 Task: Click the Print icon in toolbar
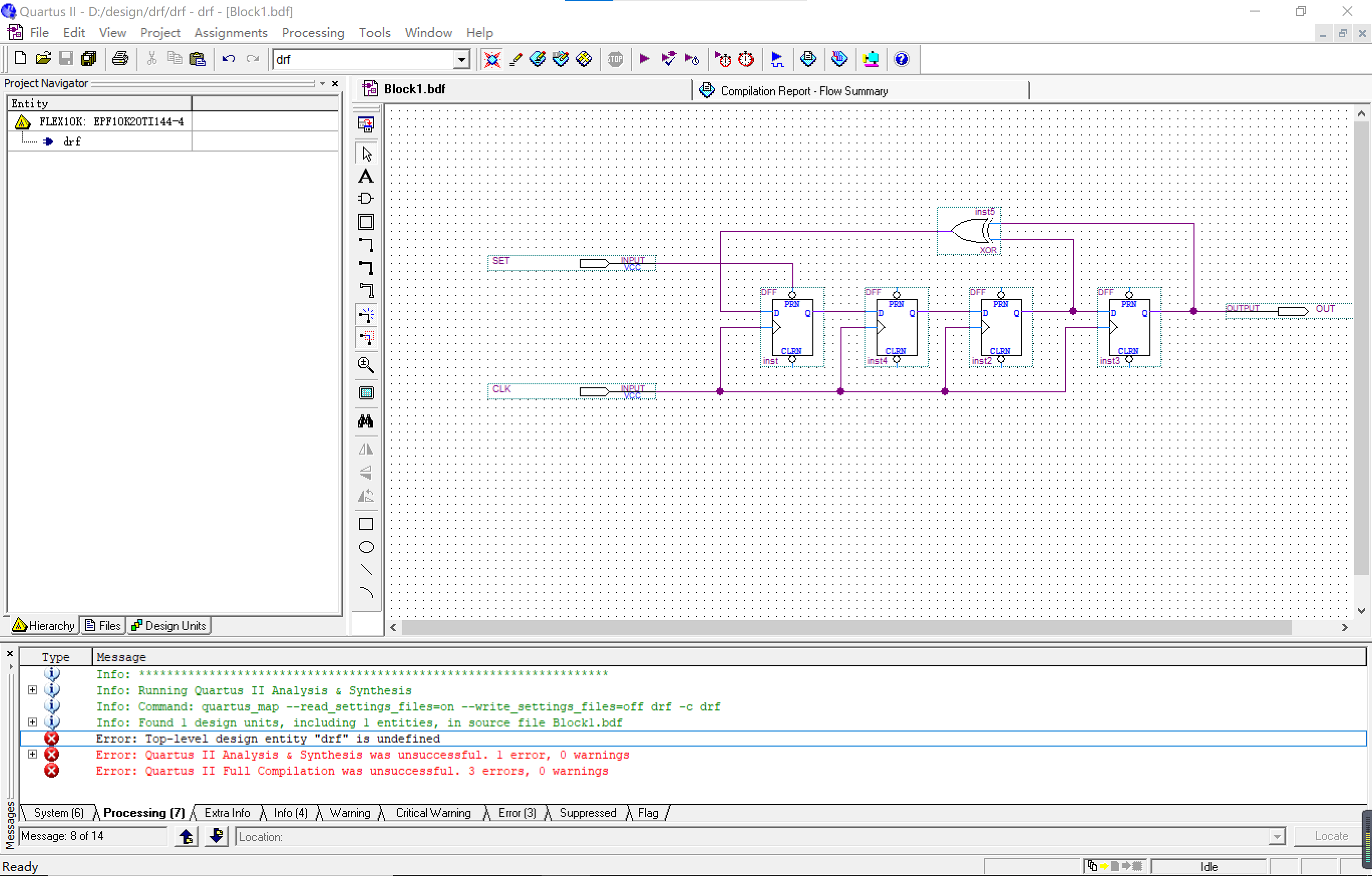point(120,59)
